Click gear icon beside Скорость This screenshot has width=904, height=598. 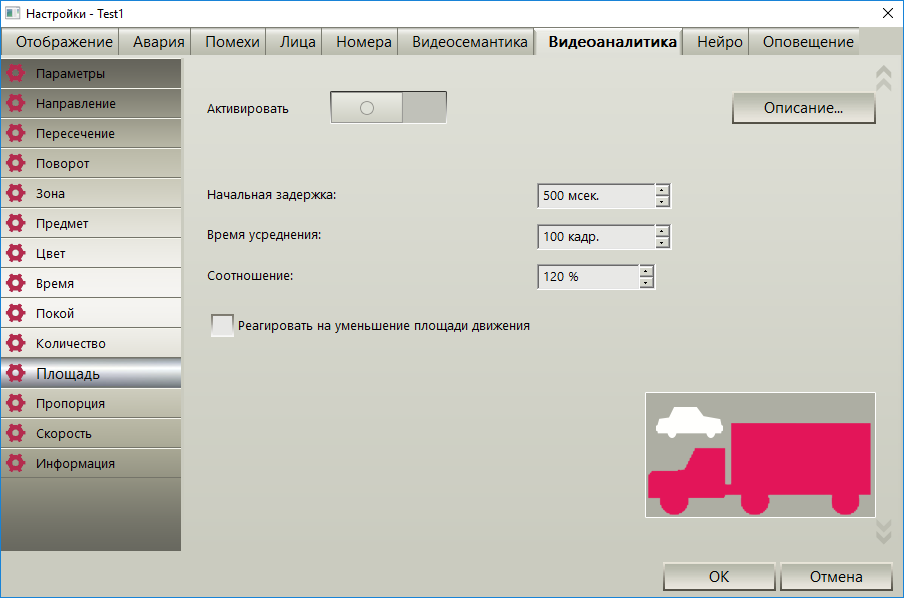(16, 433)
